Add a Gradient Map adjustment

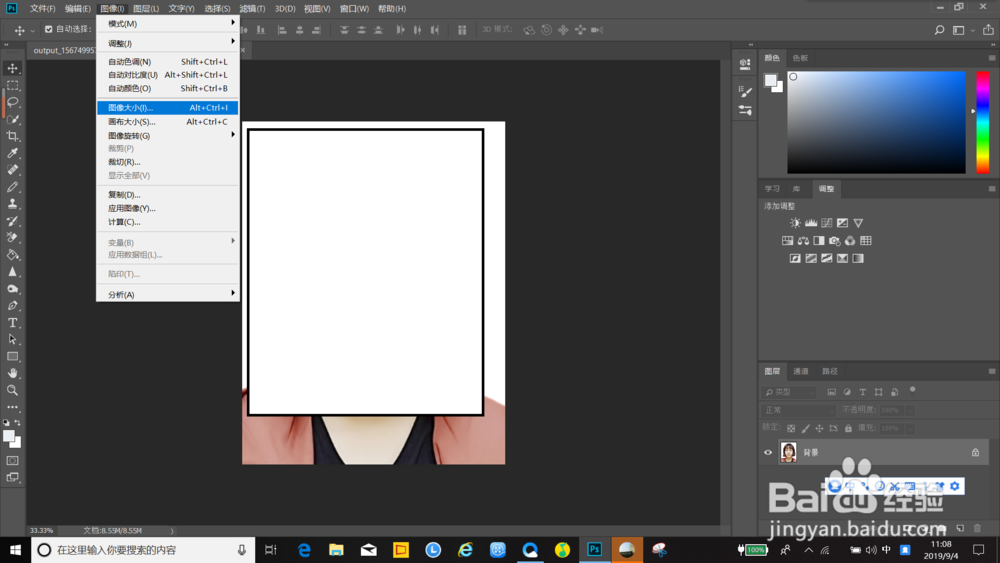tap(858, 258)
